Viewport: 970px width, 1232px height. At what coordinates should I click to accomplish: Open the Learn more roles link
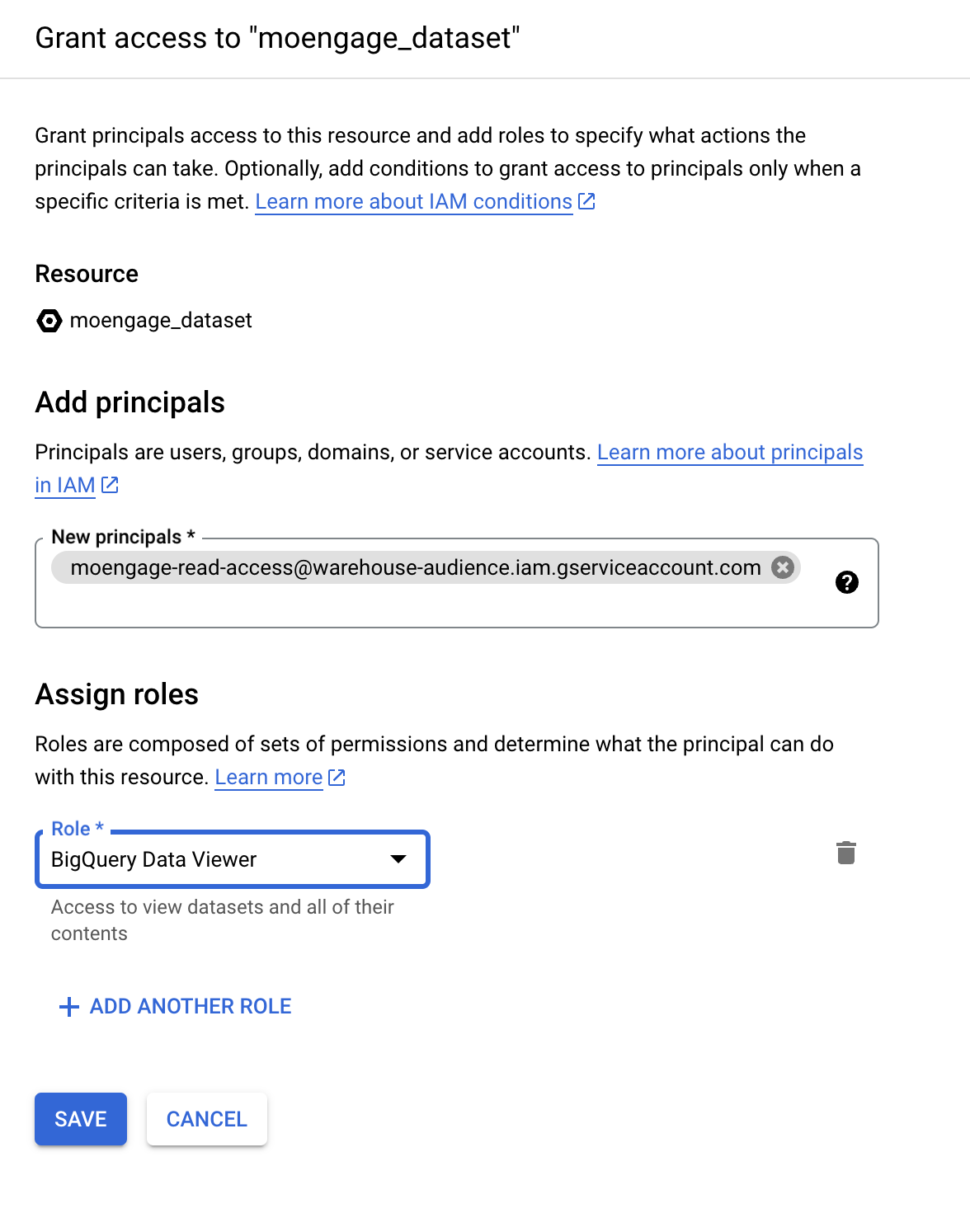coord(269,777)
